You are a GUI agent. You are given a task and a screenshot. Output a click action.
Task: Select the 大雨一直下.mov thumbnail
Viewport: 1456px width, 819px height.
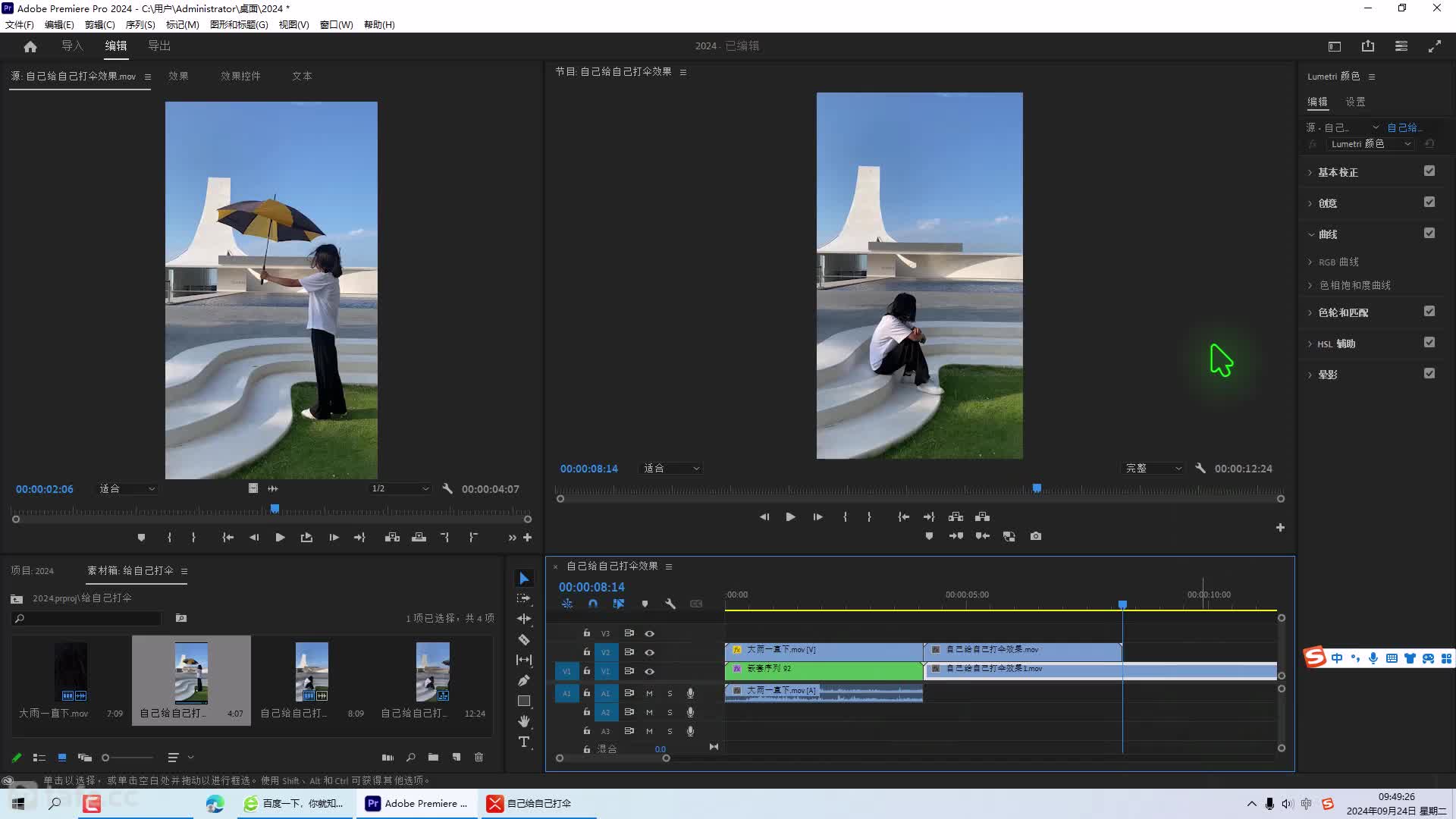[71, 672]
